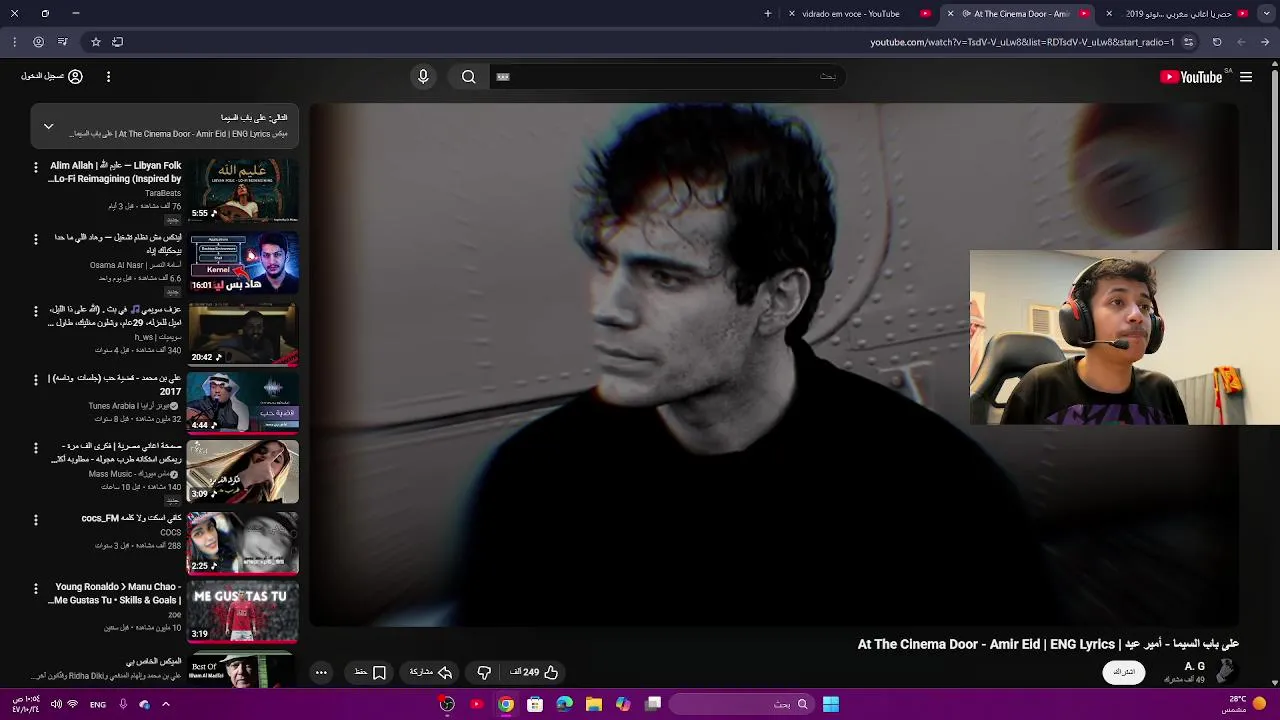Collapse the mix playlist panel chevron
This screenshot has height=720, width=1280.
pos(48,126)
